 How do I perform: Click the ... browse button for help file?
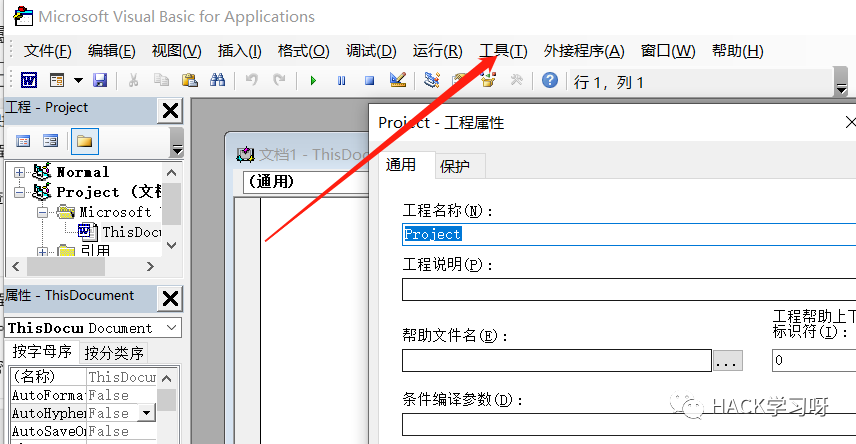[728, 360]
